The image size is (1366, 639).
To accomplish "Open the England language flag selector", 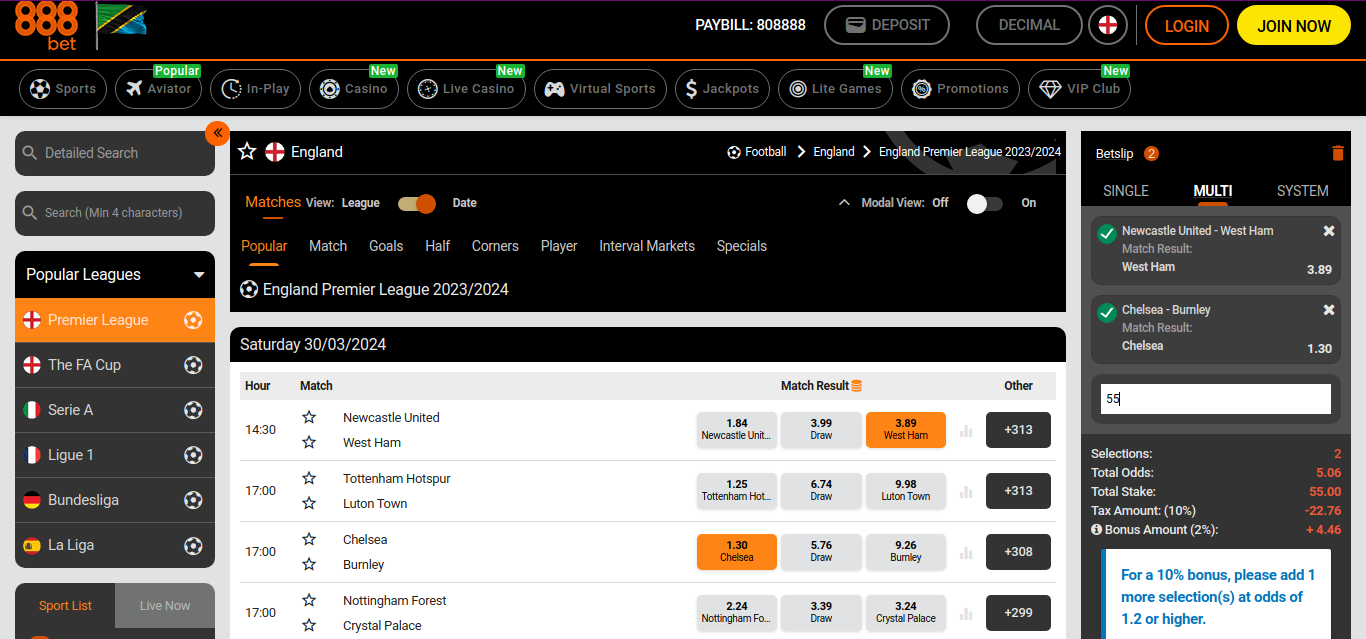I will tap(1107, 26).
